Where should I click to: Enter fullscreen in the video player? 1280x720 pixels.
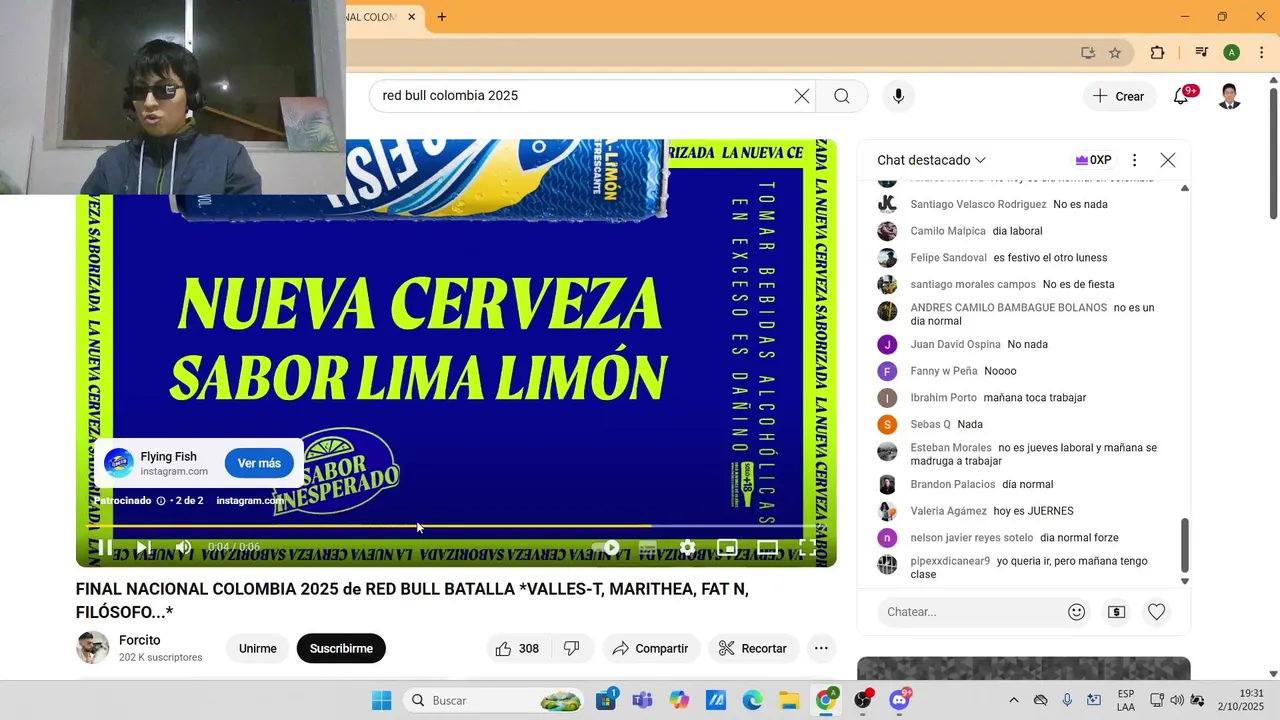tap(807, 547)
